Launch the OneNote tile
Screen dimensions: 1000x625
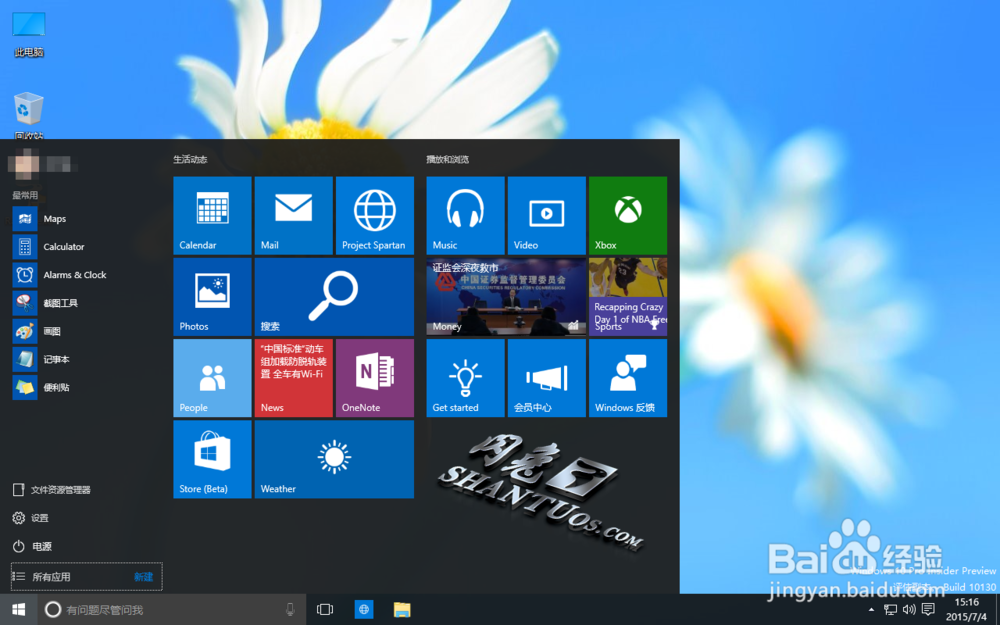[374, 378]
